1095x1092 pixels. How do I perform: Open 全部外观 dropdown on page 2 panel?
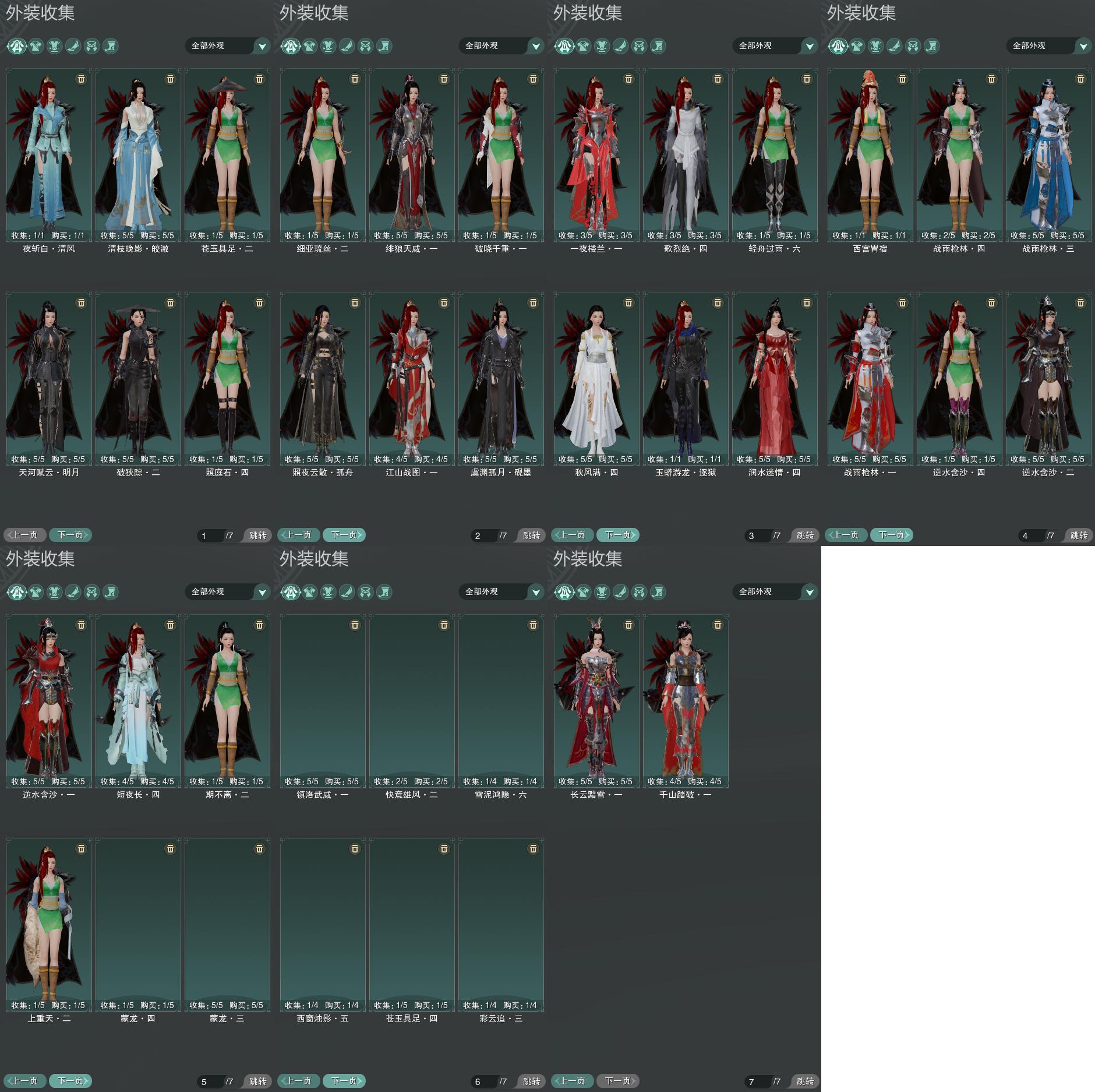pyautogui.click(x=501, y=45)
